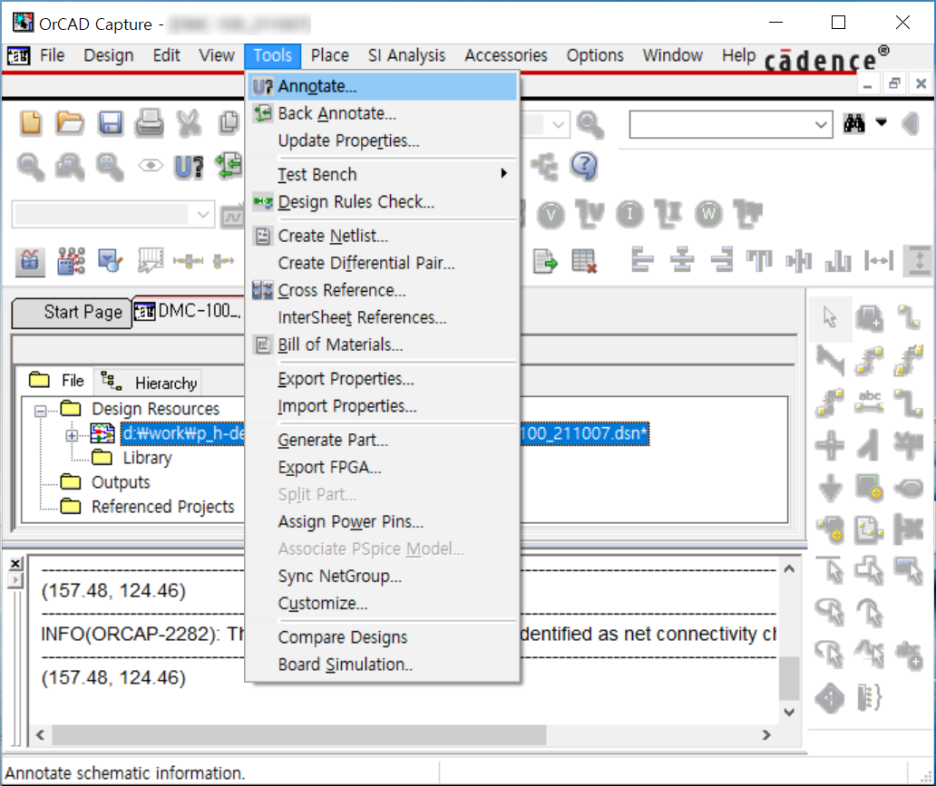The image size is (936, 786).
Task: Choose Back Annotate... menu entry
Action: pos(382,113)
